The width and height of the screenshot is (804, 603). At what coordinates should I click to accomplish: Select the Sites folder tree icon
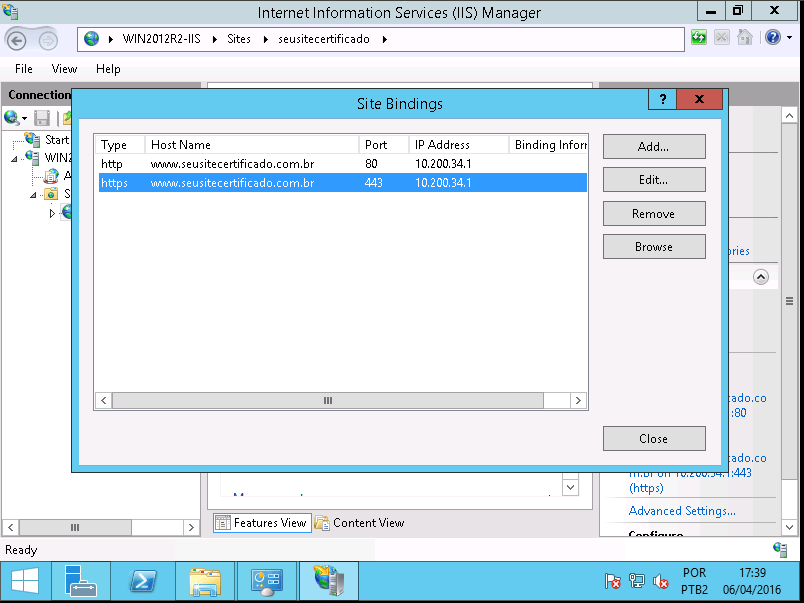51,194
